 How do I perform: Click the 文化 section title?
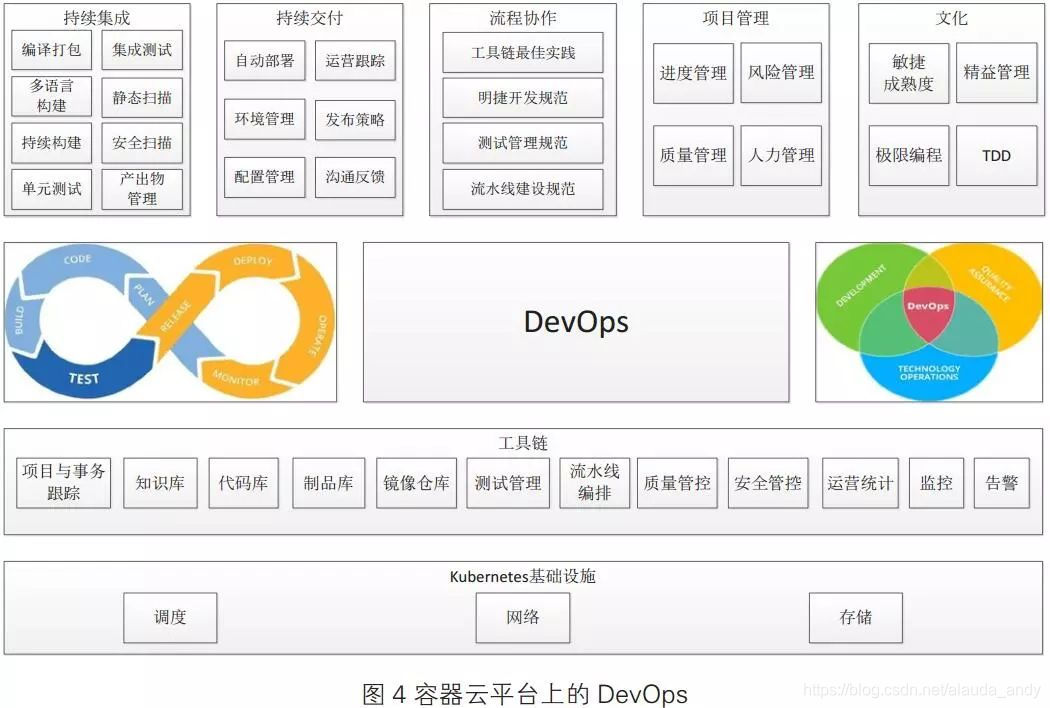coord(952,17)
